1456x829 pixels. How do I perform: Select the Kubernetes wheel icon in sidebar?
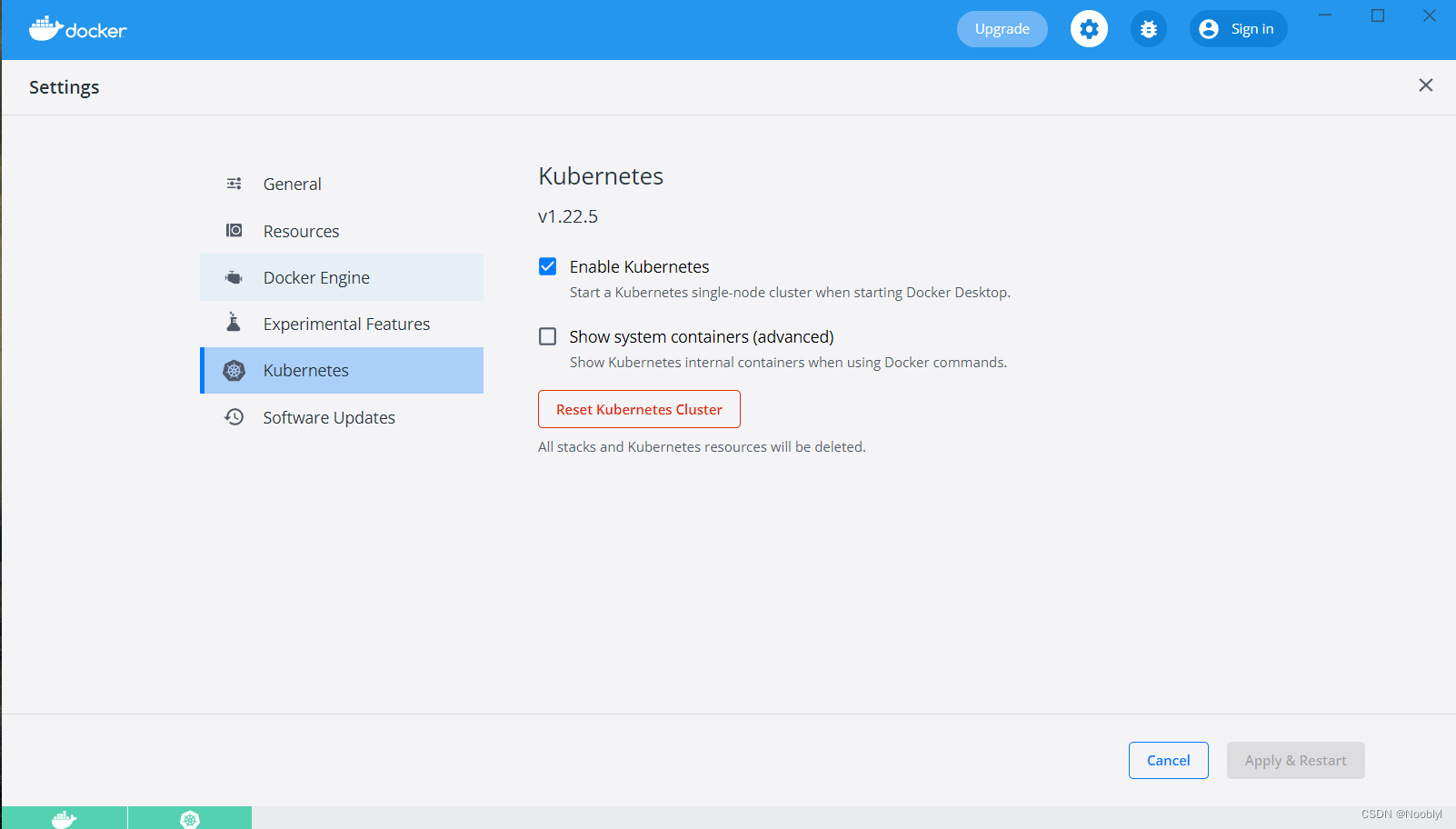(234, 370)
